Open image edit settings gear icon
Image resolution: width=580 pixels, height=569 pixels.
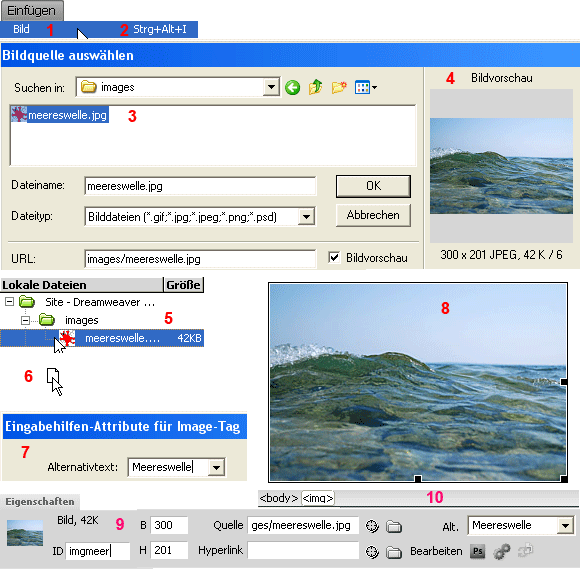pos(502,551)
